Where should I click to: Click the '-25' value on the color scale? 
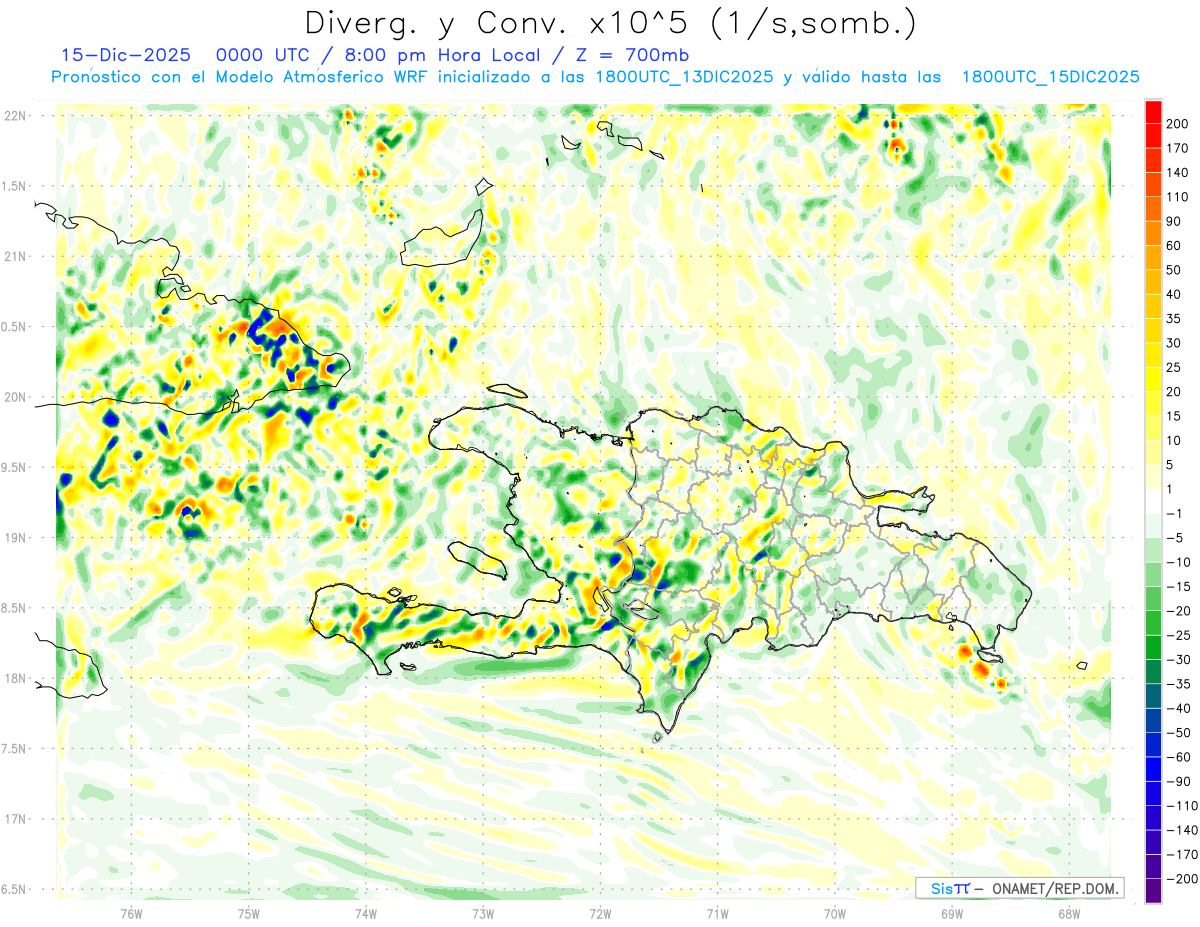click(1181, 635)
